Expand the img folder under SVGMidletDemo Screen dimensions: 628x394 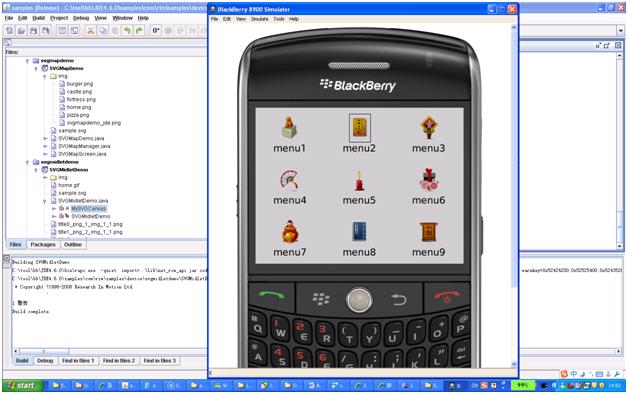[x=45, y=177]
